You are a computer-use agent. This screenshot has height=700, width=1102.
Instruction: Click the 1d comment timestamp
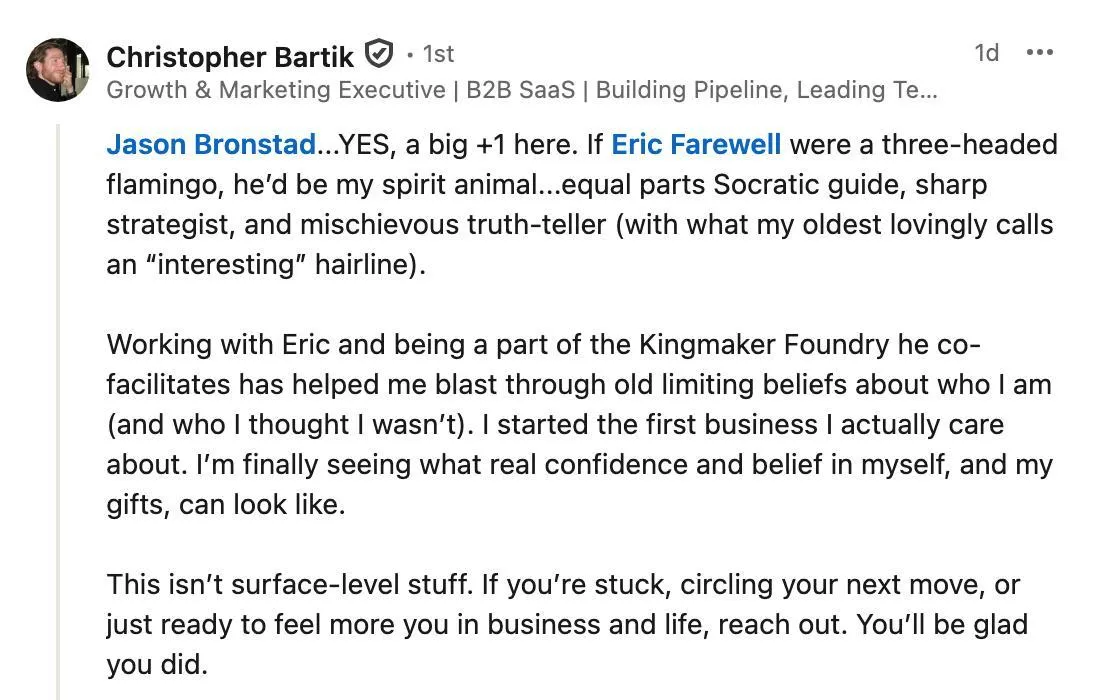pyautogui.click(x=986, y=53)
